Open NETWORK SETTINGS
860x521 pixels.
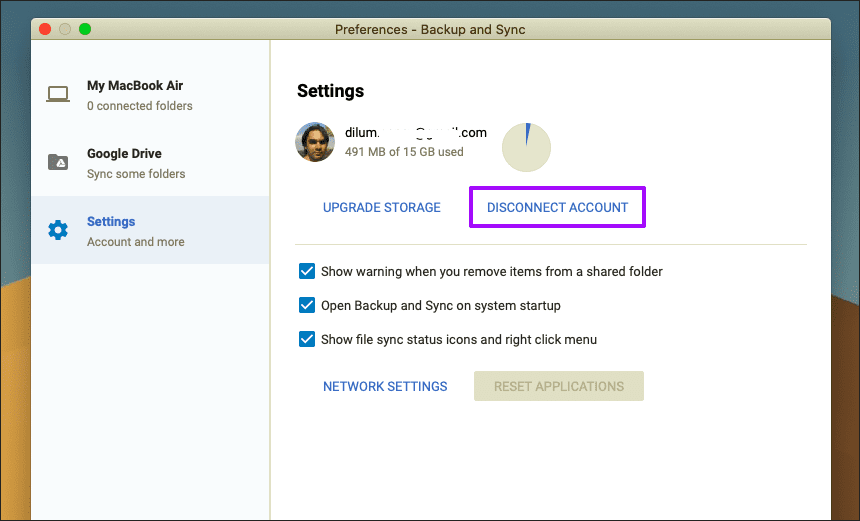[385, 386]
